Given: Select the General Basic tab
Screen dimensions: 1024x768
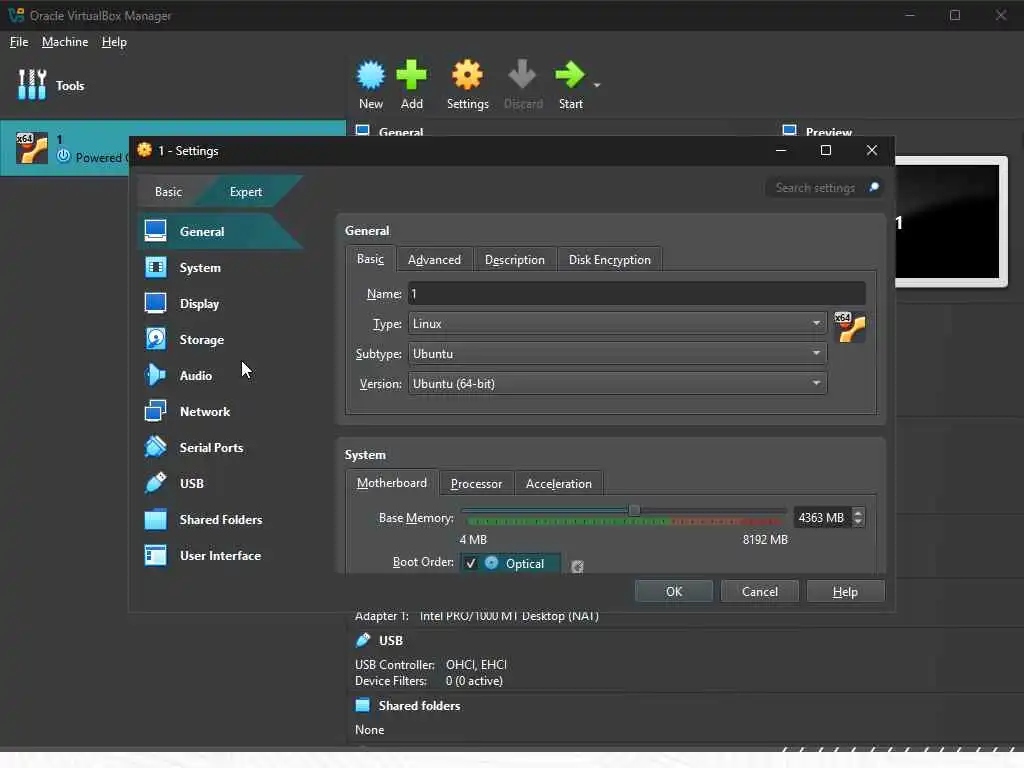Looking at the screenshot, I should 370,259.
